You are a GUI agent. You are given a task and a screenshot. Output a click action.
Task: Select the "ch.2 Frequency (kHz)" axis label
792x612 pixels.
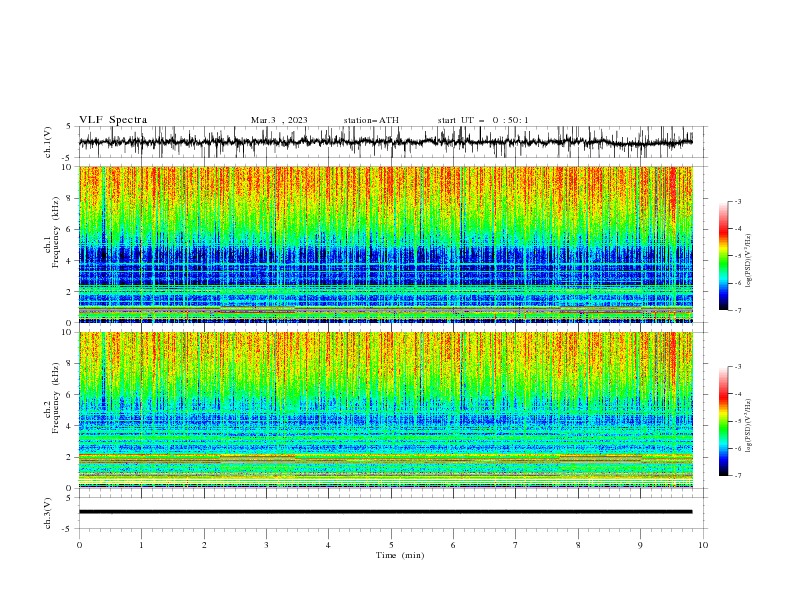point(52,398)
